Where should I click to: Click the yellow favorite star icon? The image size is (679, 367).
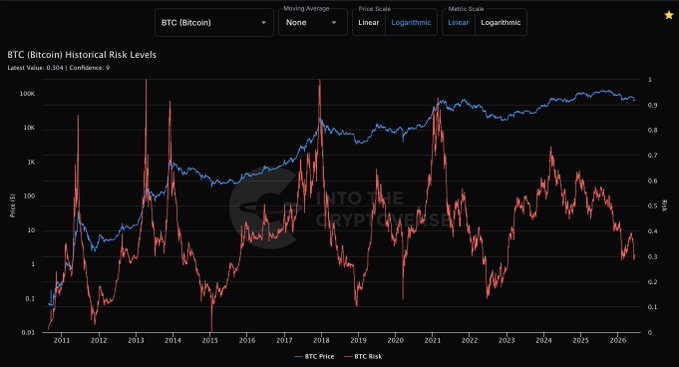coord(669,15)
